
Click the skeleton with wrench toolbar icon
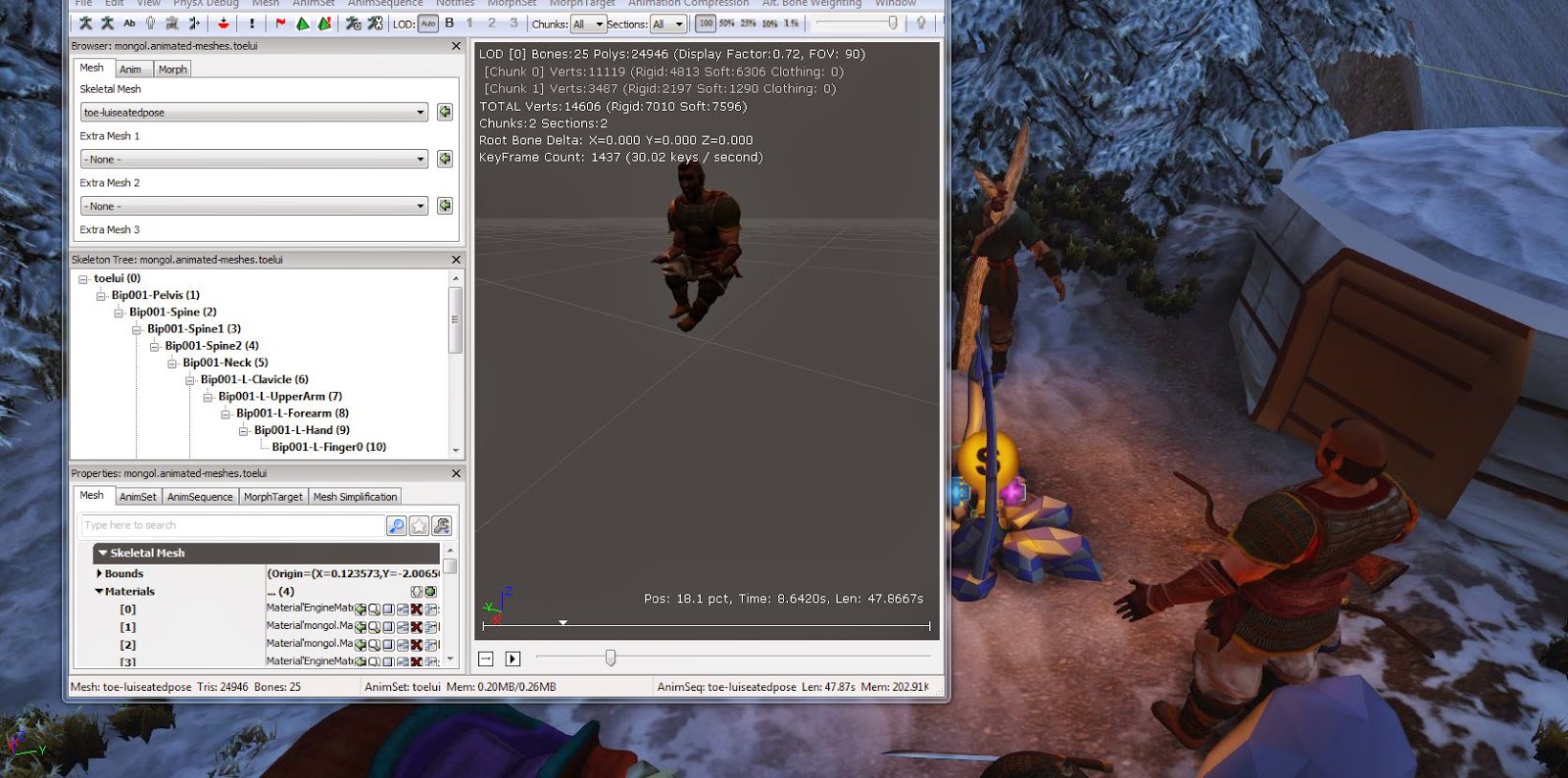(375, 24)
